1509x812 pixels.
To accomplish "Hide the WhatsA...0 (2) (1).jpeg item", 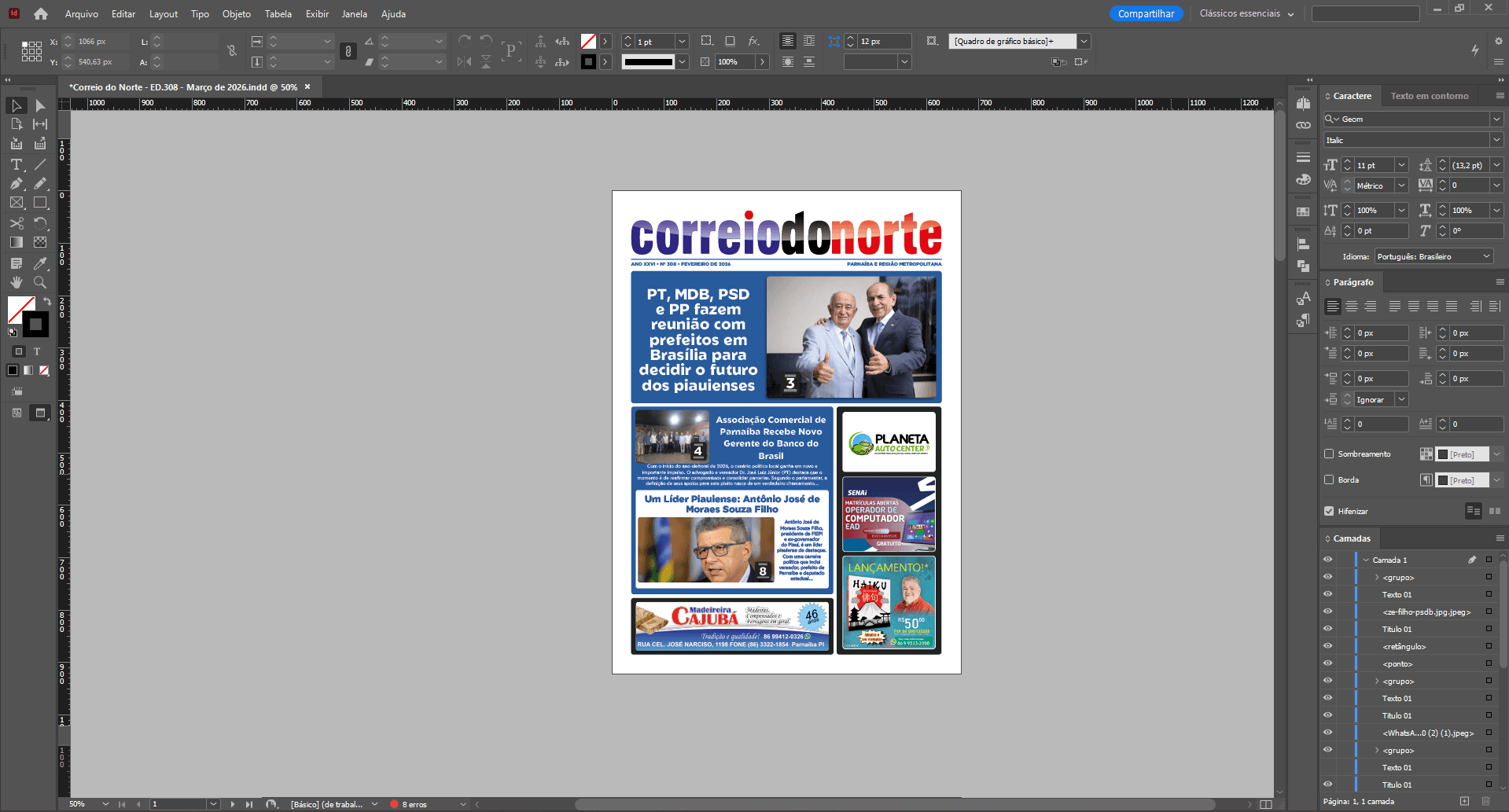I will 1327,733.
